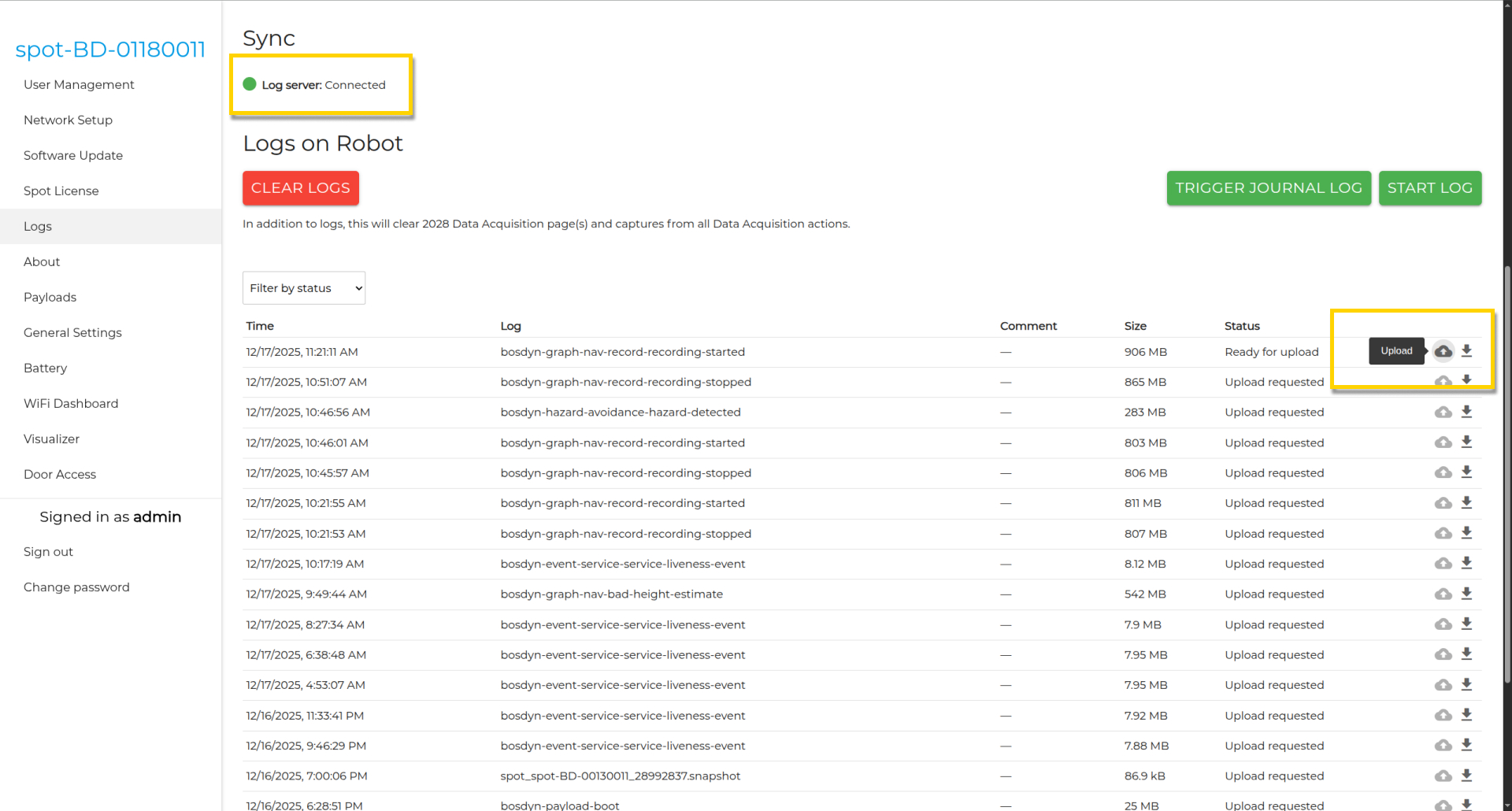Upload the 11:33:41 PM liveness-event log
Screen dimensions: 1512x811
tap(1443, 715)
